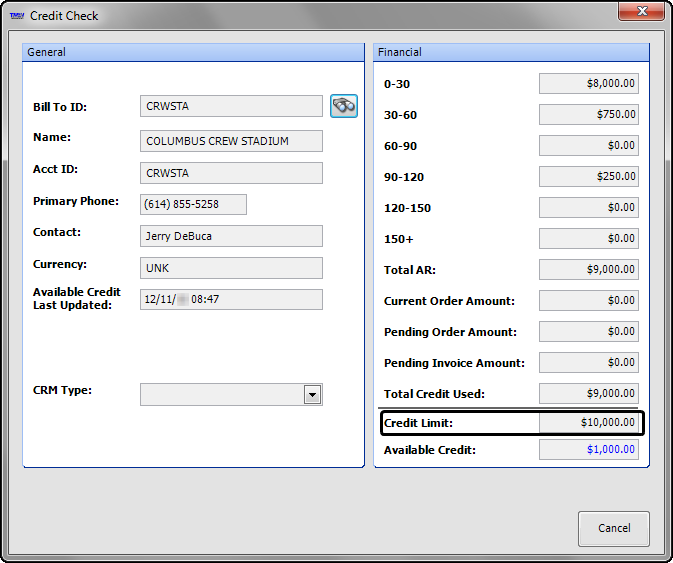Click the 90-120 amount field
The height and width of the screenshot is (563, 673).
pos(588,177)
